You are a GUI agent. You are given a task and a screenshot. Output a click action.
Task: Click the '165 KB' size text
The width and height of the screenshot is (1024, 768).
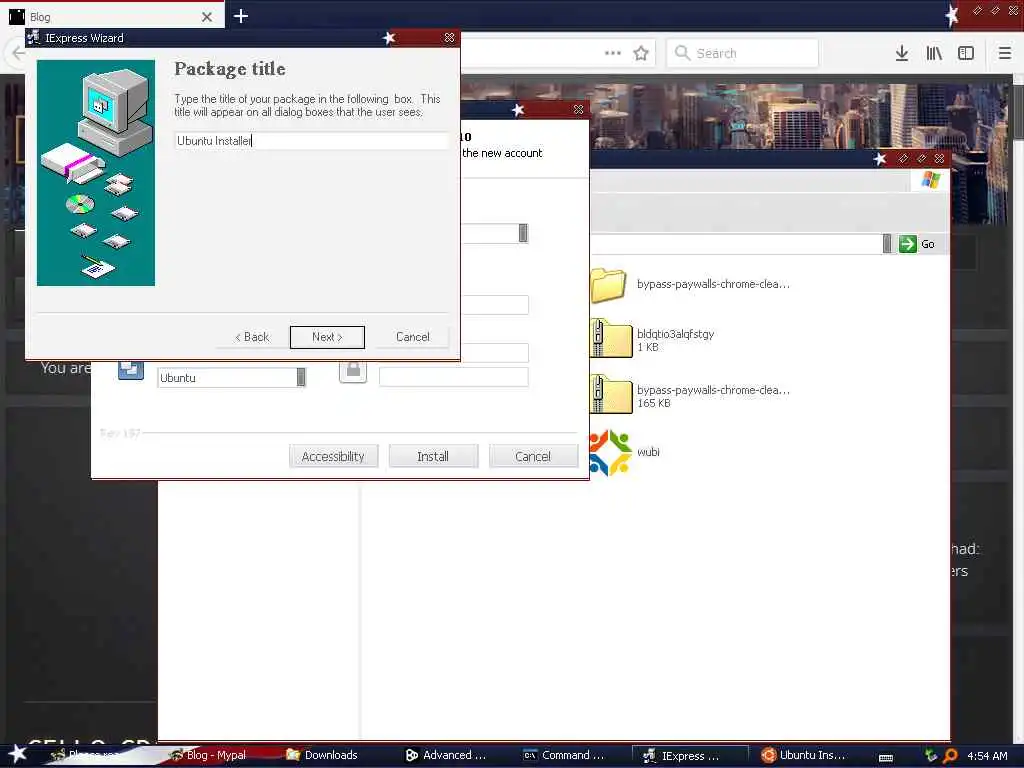654,403
